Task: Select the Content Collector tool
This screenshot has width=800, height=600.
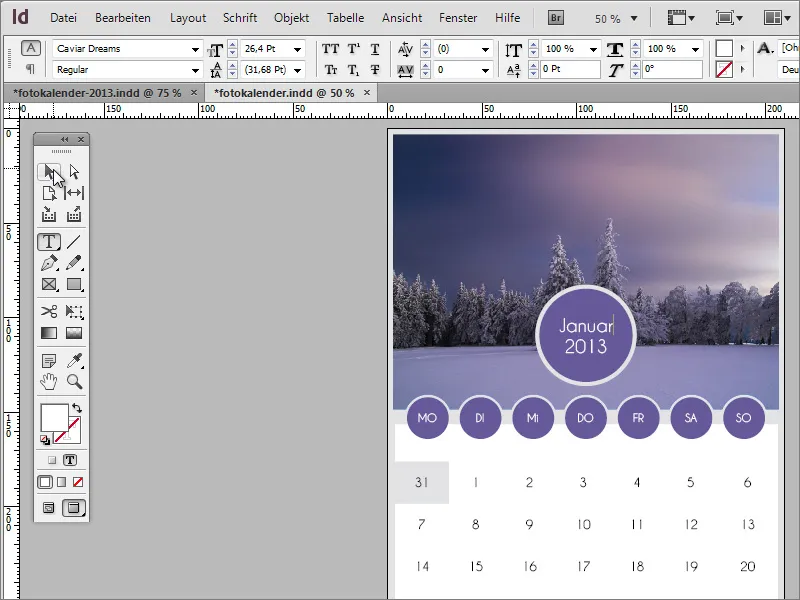Action: [x=49, y=214]
